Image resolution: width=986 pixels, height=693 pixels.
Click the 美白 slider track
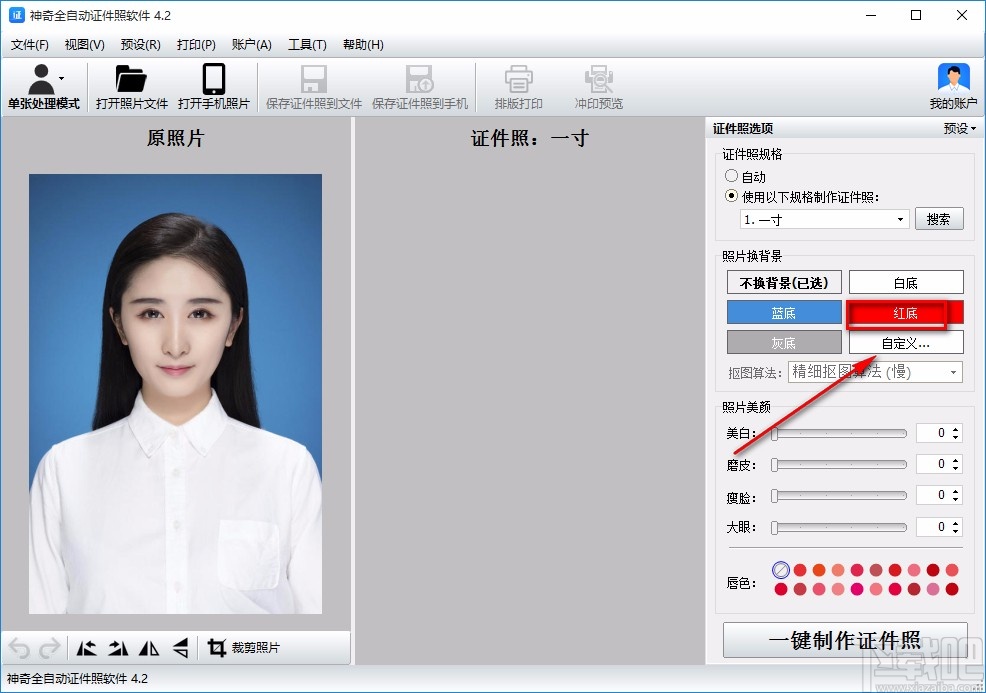point(840,434)
